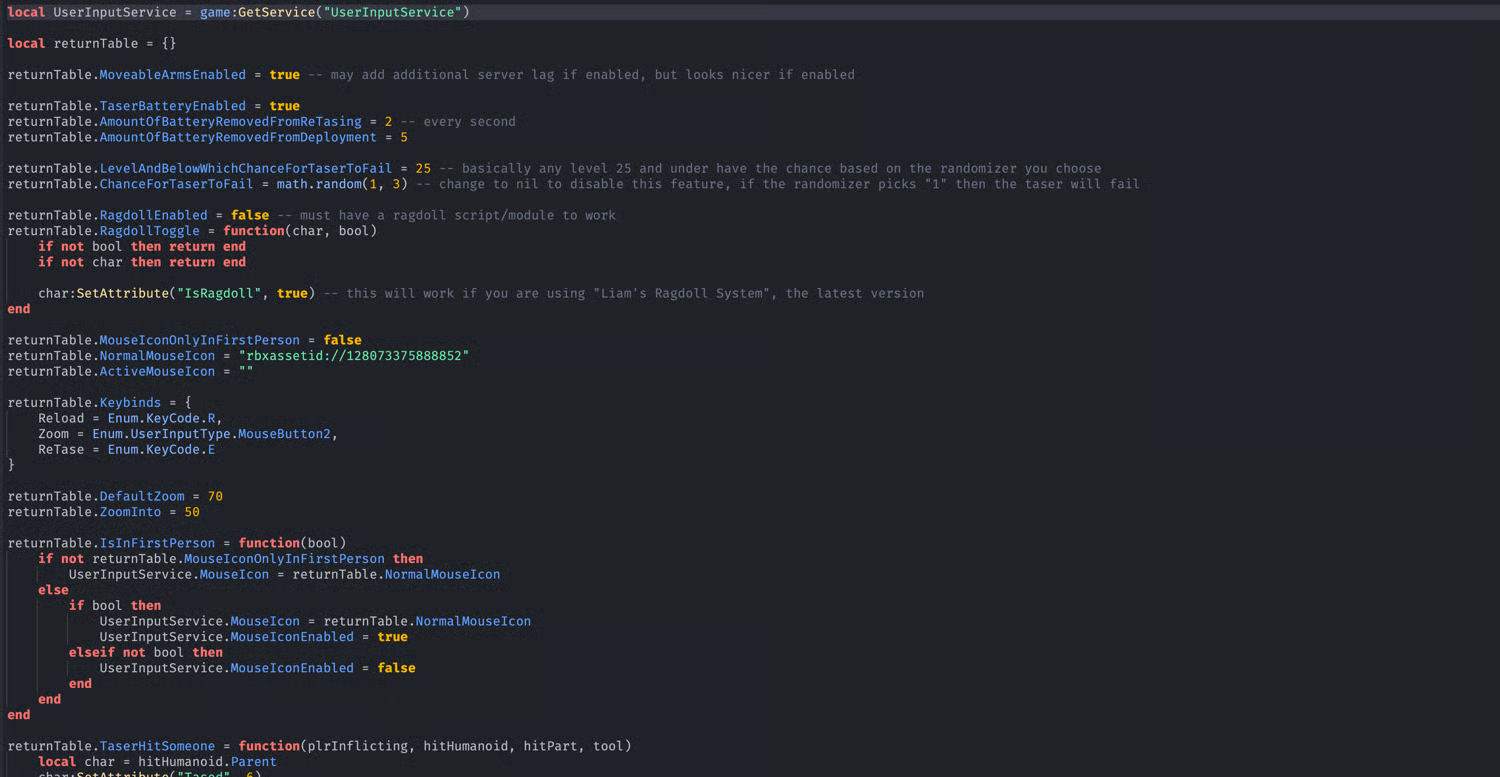Click the MouseIconEnabled = false line
Screen dimensions: 1500x777
point(257,668)
